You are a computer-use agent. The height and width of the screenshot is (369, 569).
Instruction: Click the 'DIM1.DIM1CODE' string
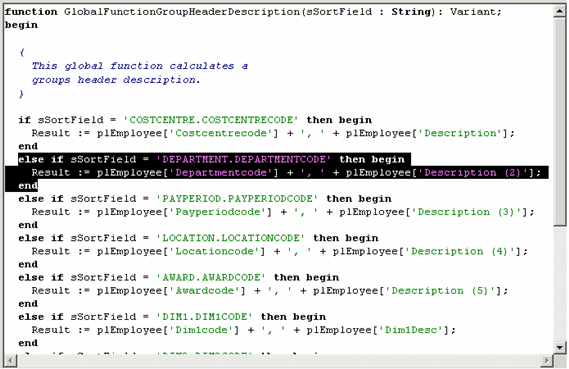[204, 317]
